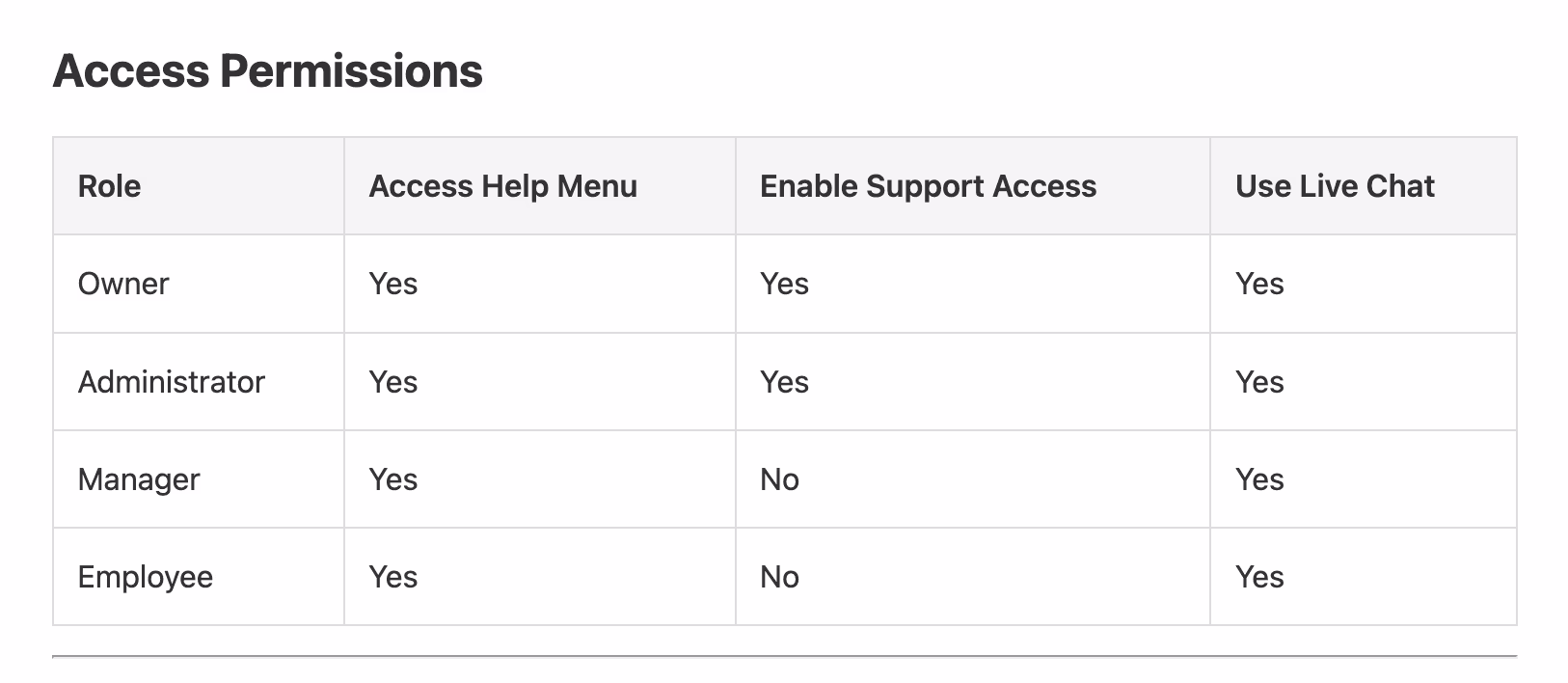Click the Access Permissions heading

(x=267, y=71)
